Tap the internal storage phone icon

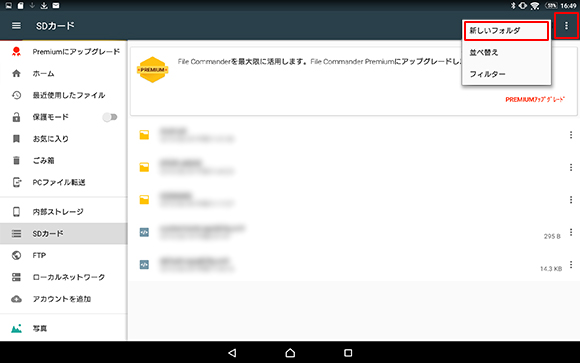tap(16, 212)
